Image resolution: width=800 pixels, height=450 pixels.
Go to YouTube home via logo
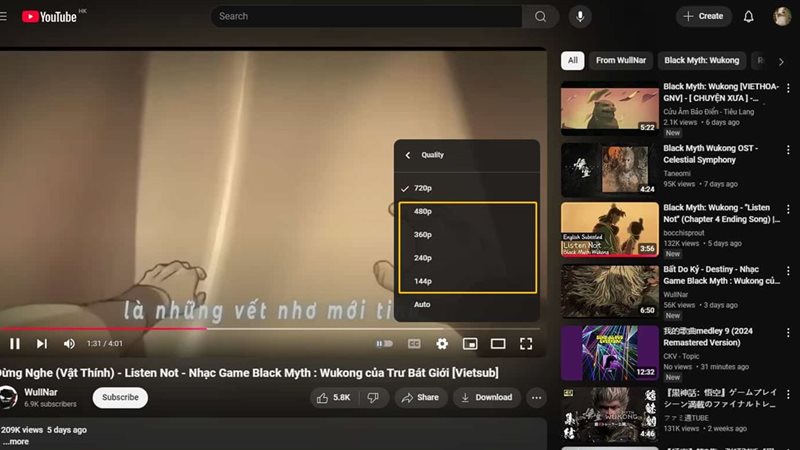[x=49, y=17]
